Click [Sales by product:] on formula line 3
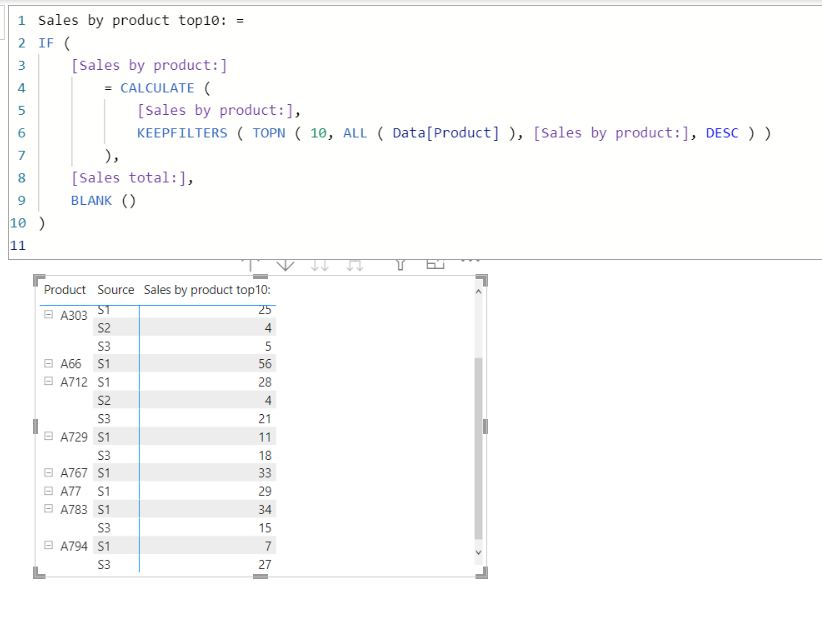The width and height of the screenshot is (822, 631). pyautogui.click(x=149, y=66)
